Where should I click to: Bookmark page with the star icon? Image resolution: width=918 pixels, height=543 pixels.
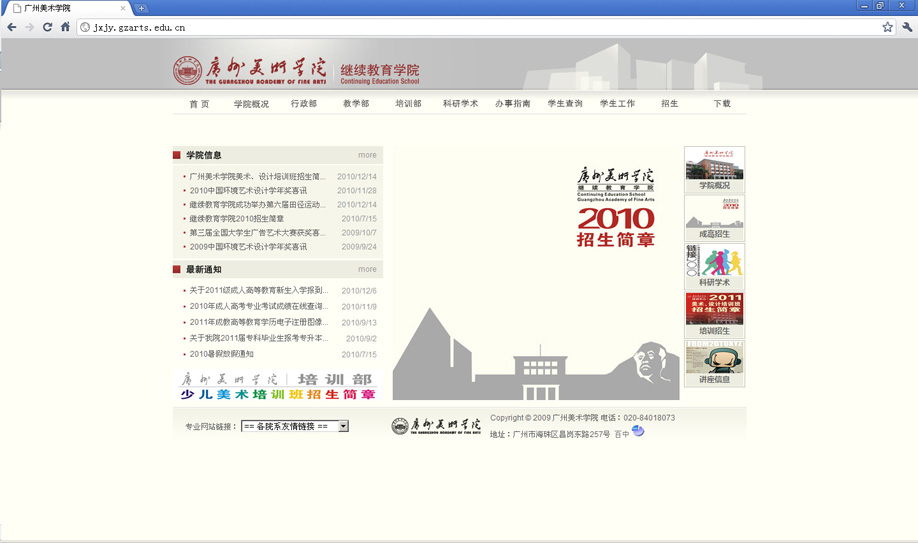click(888, 27)
